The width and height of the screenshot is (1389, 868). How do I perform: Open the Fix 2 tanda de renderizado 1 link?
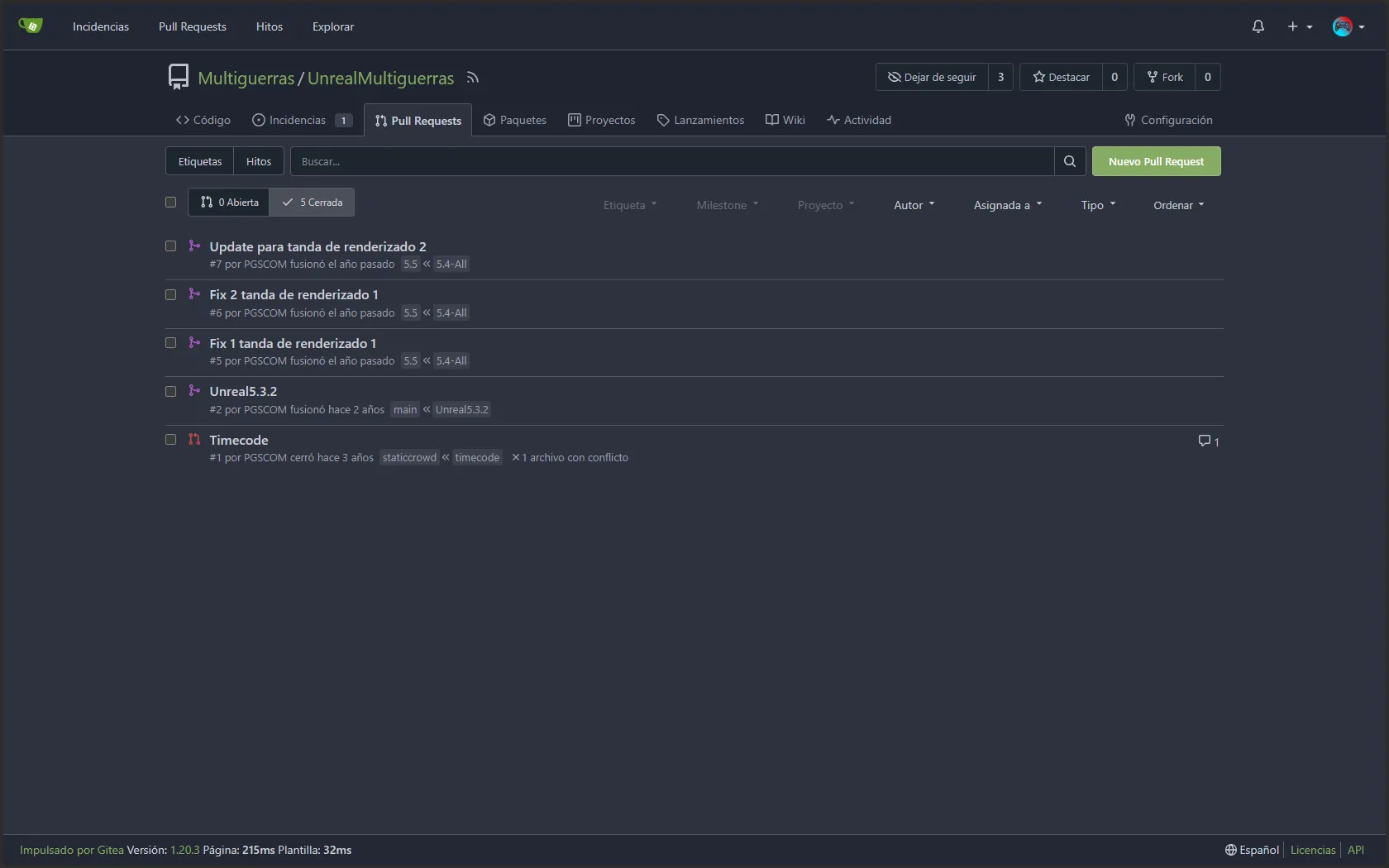coord(294,295)
